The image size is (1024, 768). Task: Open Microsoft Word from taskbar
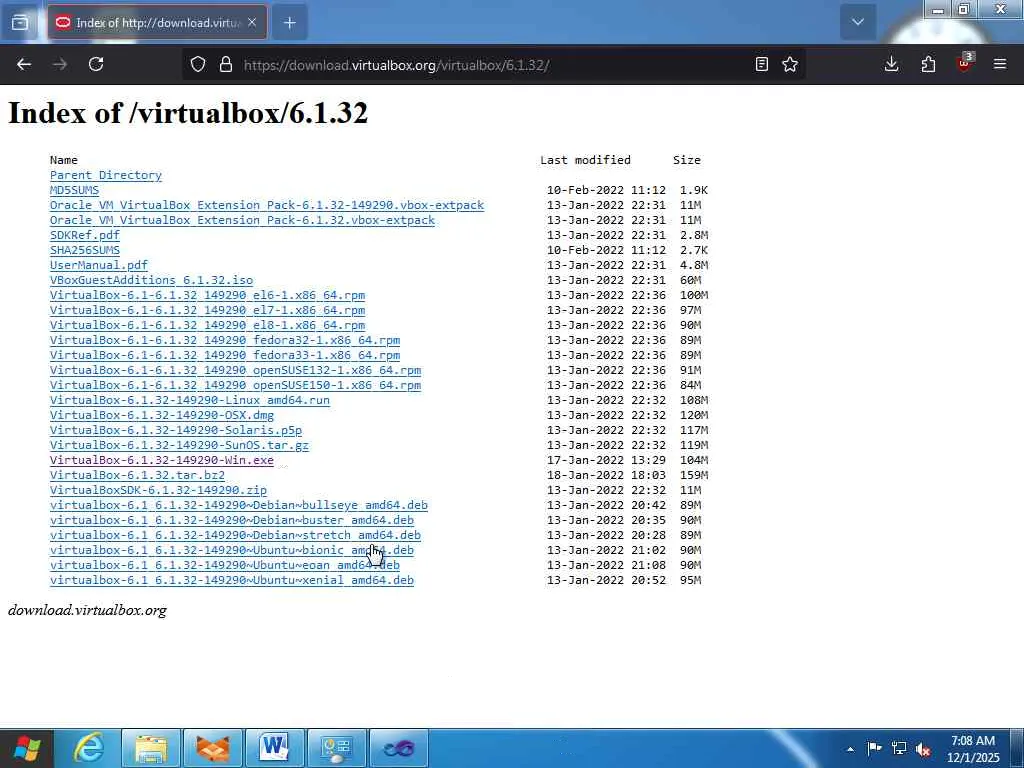tap(275, 748)
